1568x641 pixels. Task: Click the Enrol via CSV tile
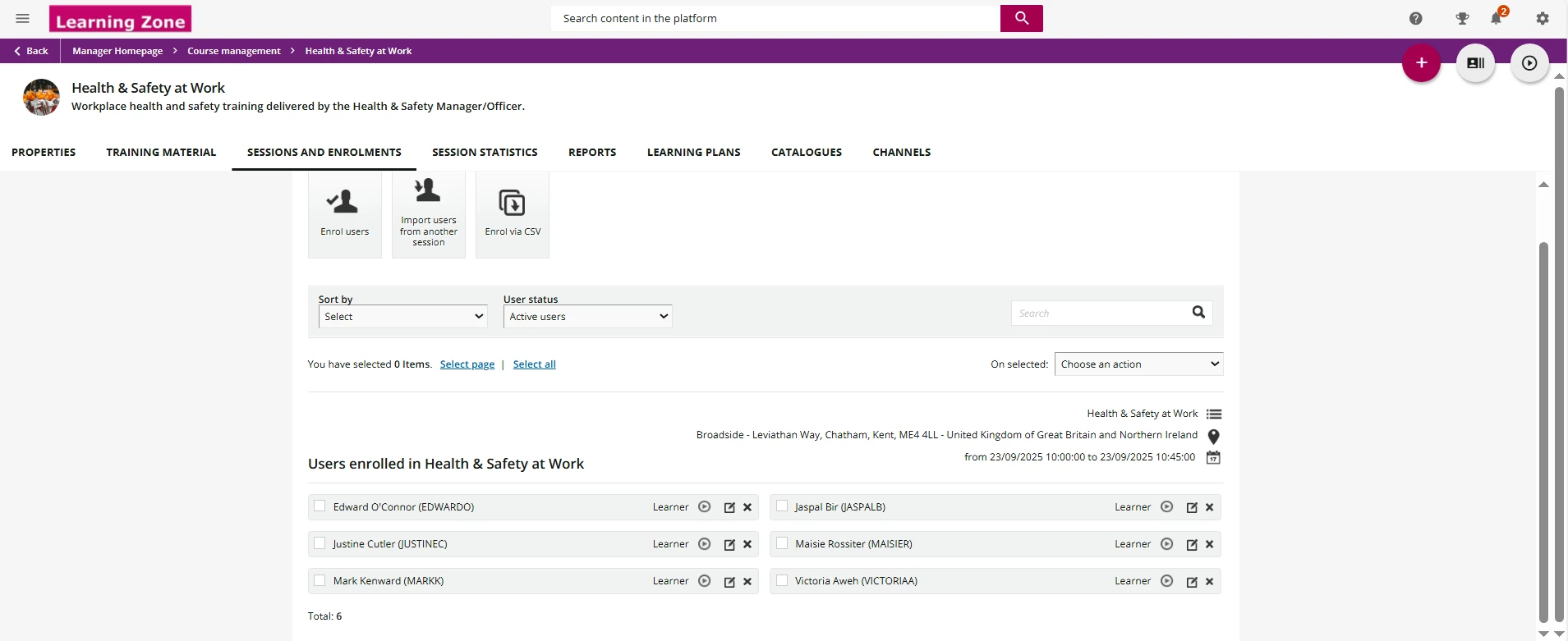(x=513, y=214)
